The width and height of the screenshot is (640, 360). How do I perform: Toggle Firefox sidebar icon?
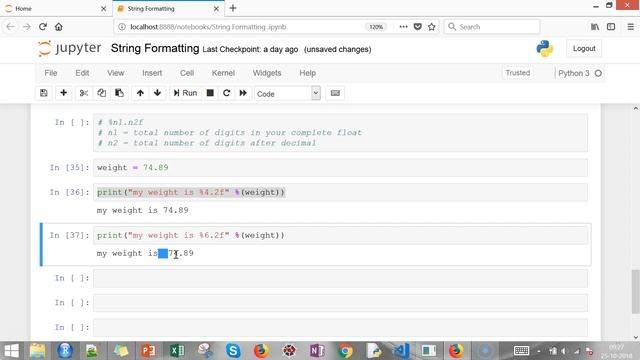611,27
